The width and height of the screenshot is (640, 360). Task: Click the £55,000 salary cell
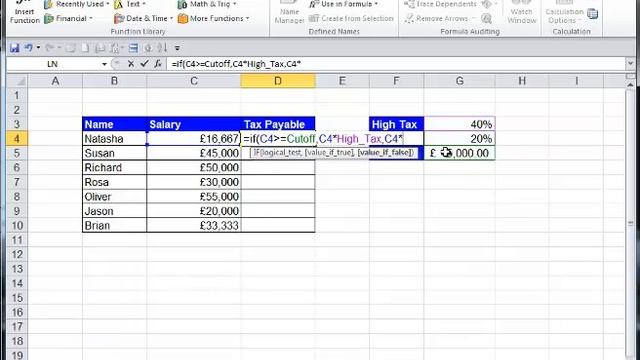click(194, 197)
